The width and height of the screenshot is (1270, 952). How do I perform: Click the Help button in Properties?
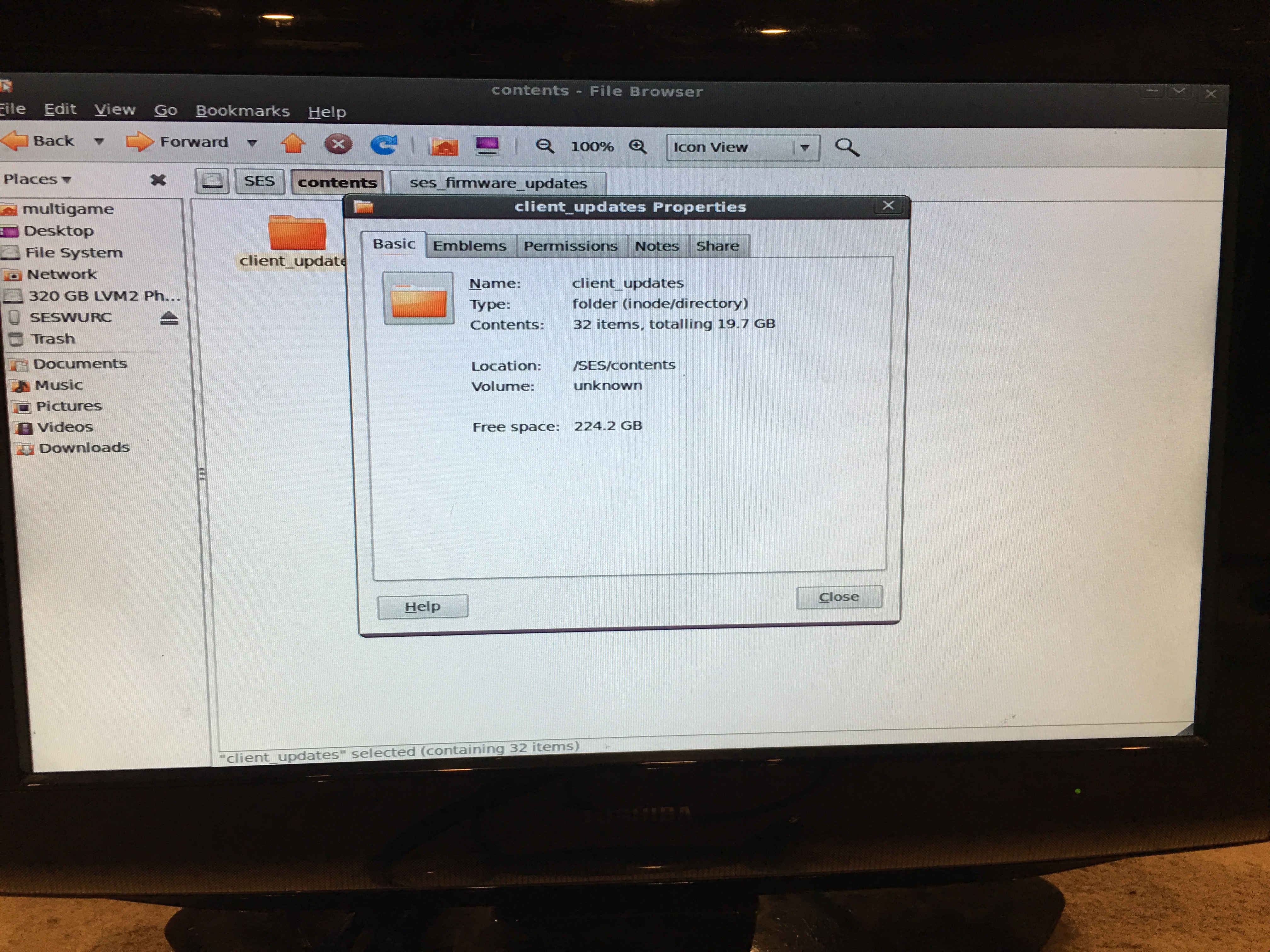pyautogui.click(x=423, y=607)
